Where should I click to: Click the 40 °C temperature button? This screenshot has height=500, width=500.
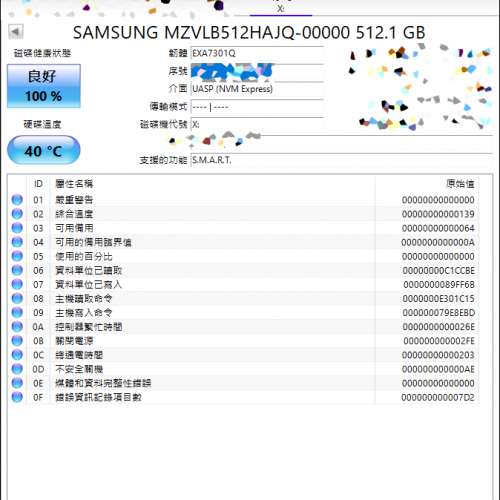click(x=44, y=151)
